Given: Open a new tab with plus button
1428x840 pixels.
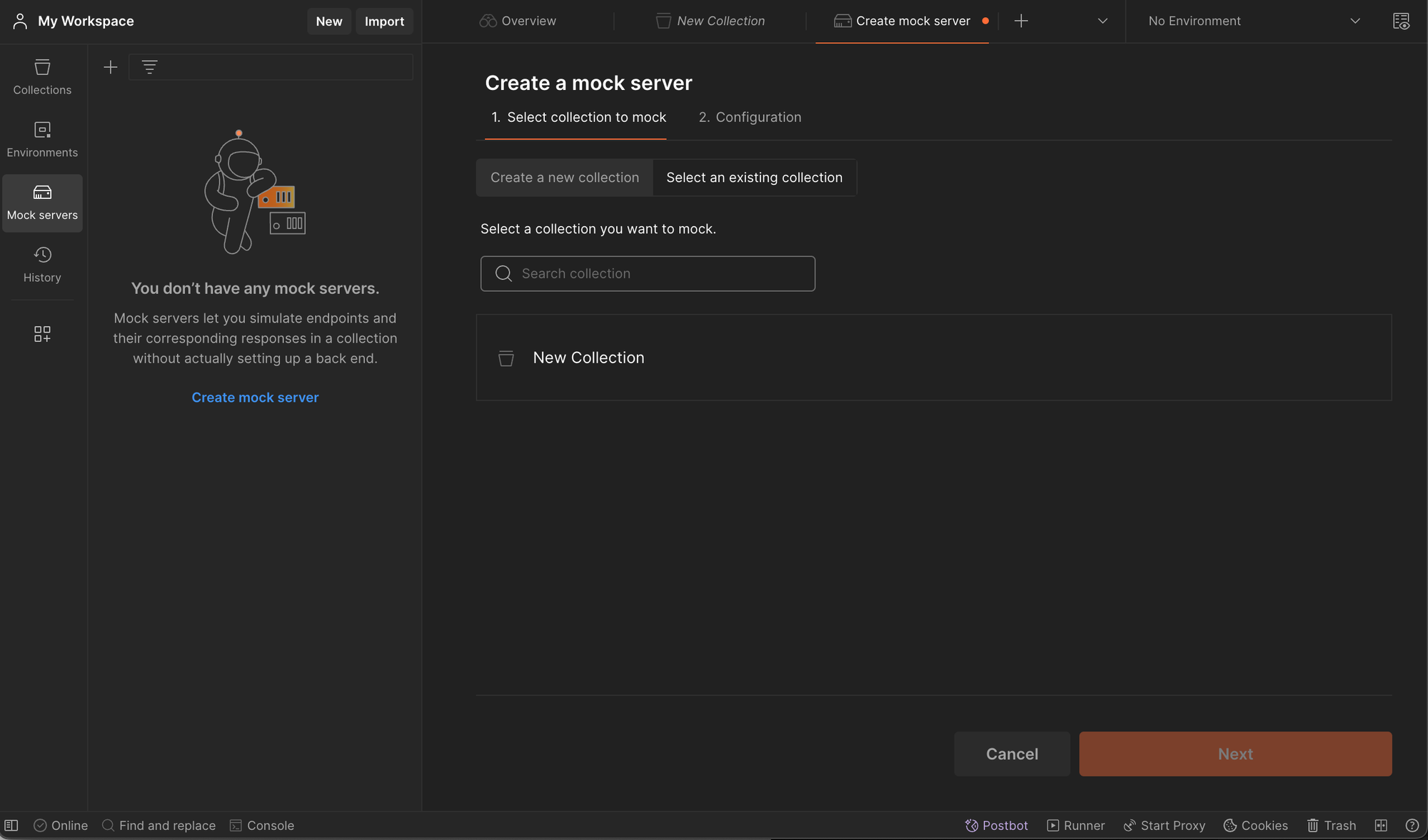Looking at the screenshot, I should point(1021,21).
